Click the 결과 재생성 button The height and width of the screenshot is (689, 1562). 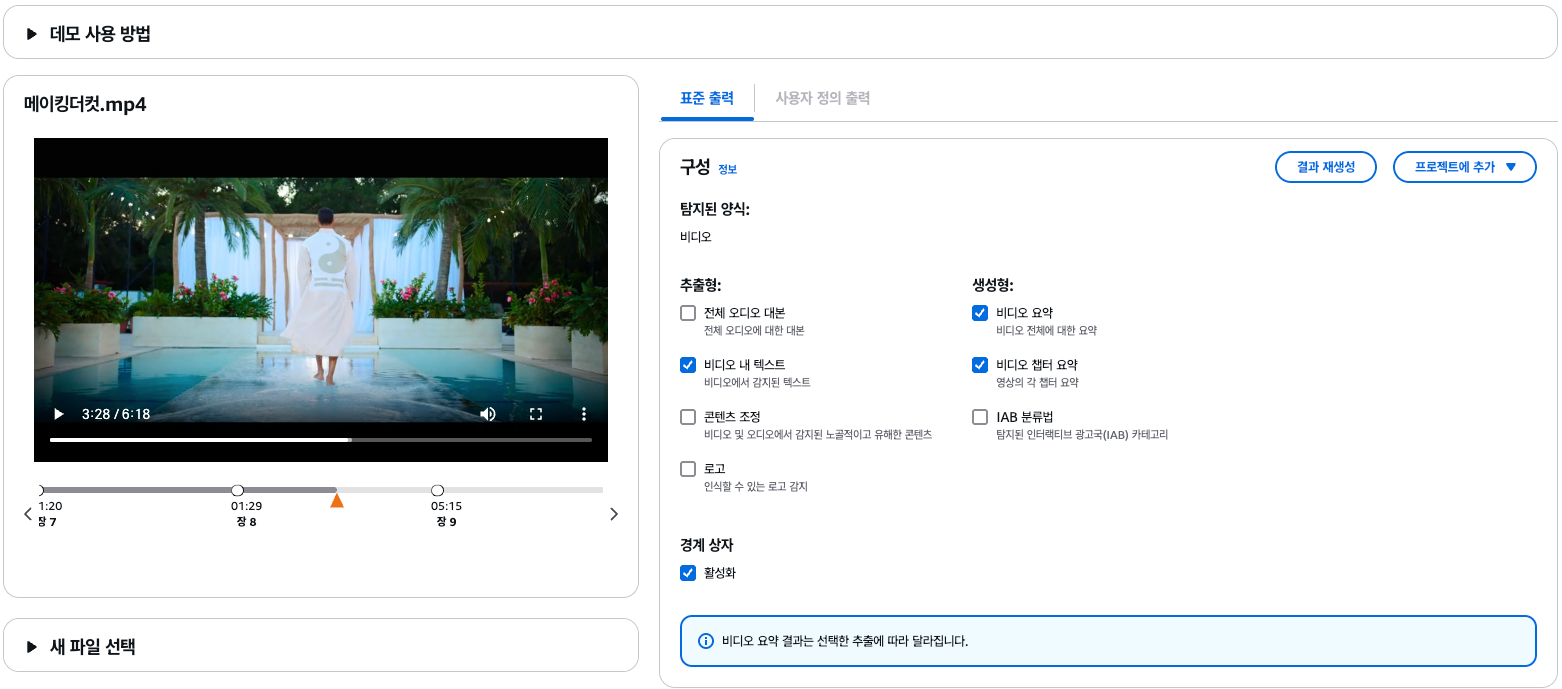(1326, 167)
